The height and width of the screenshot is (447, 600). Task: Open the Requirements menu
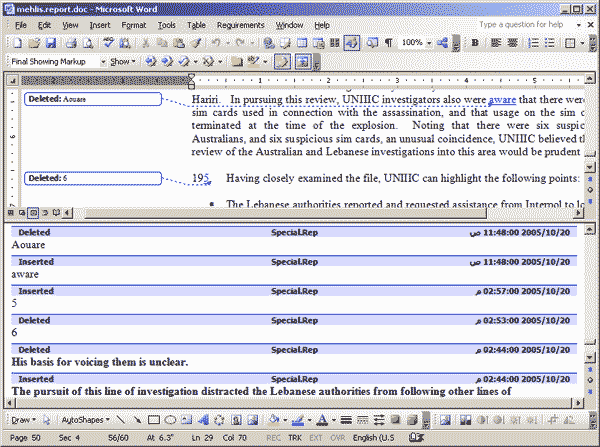pos(240,23)
